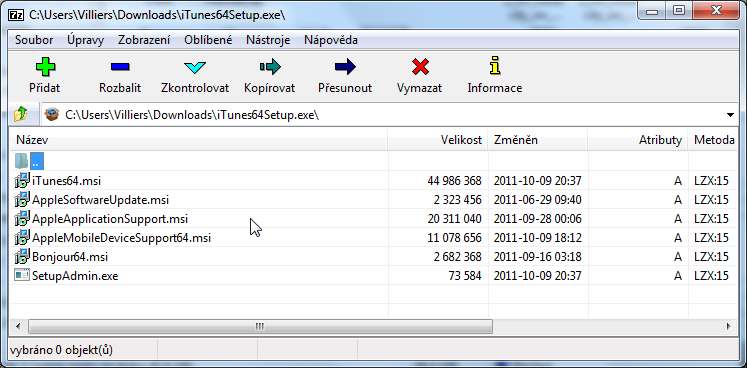Open the Úpravy menu

click(85, 40)
